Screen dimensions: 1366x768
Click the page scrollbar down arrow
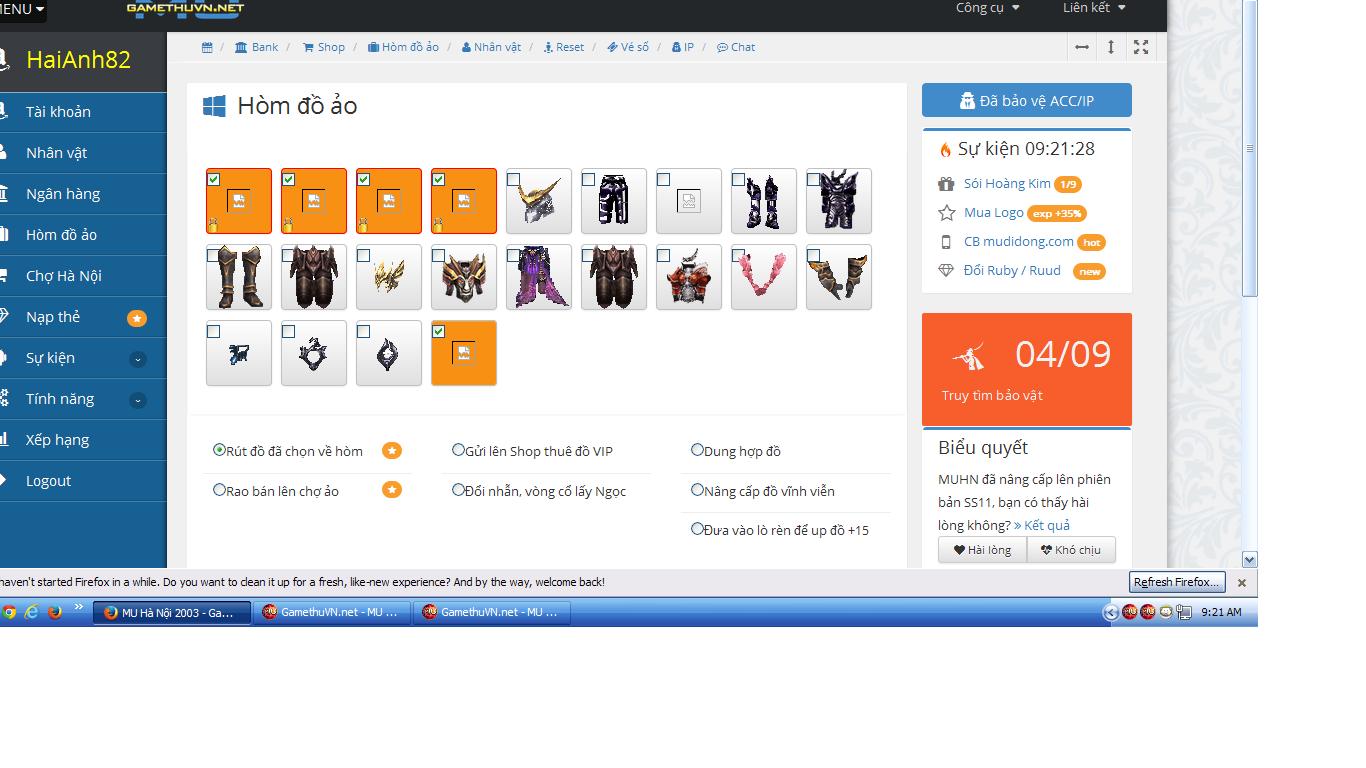(x=1249, y=559)
